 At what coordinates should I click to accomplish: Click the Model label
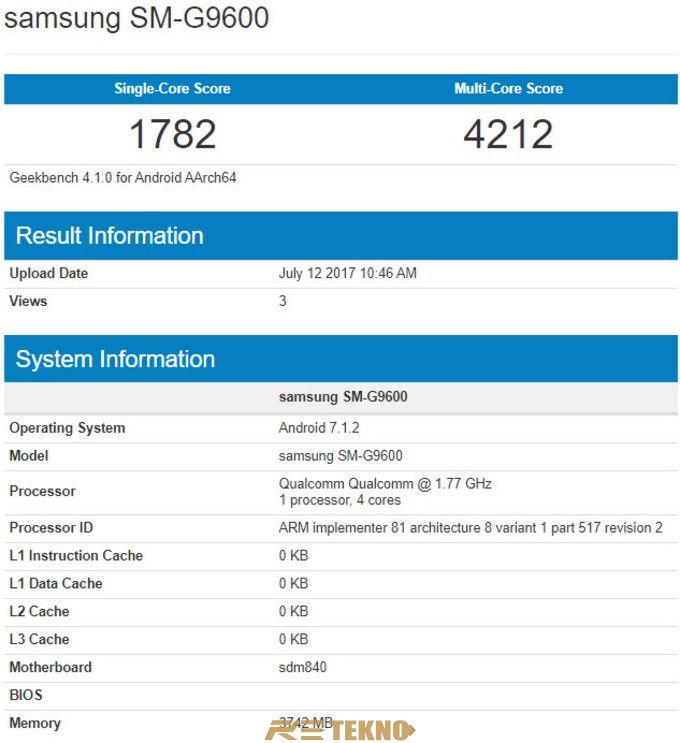coord(29,456)
